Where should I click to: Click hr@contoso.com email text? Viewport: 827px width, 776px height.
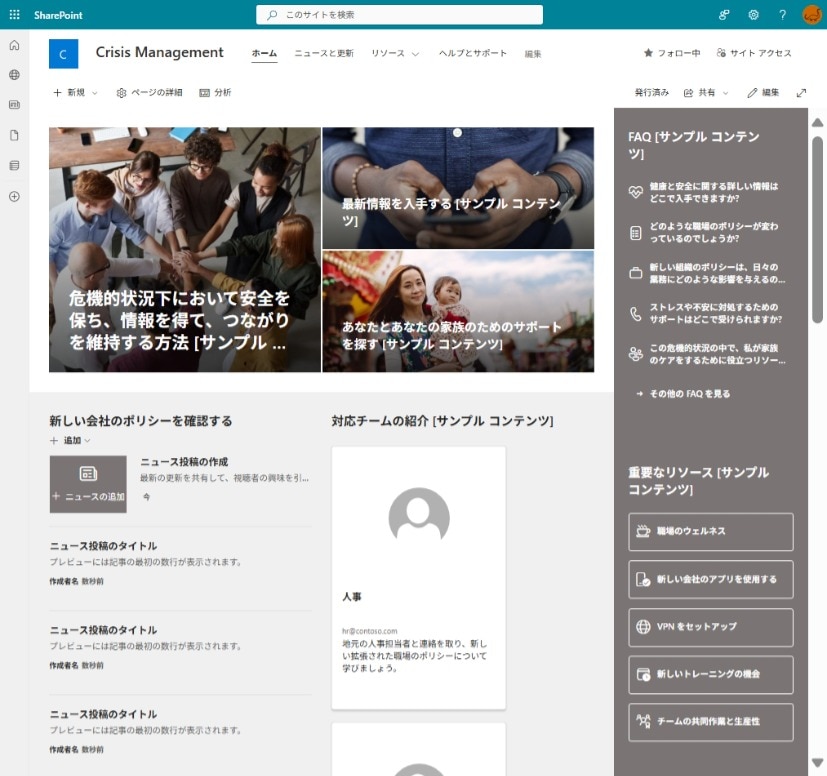click(370, 631)
